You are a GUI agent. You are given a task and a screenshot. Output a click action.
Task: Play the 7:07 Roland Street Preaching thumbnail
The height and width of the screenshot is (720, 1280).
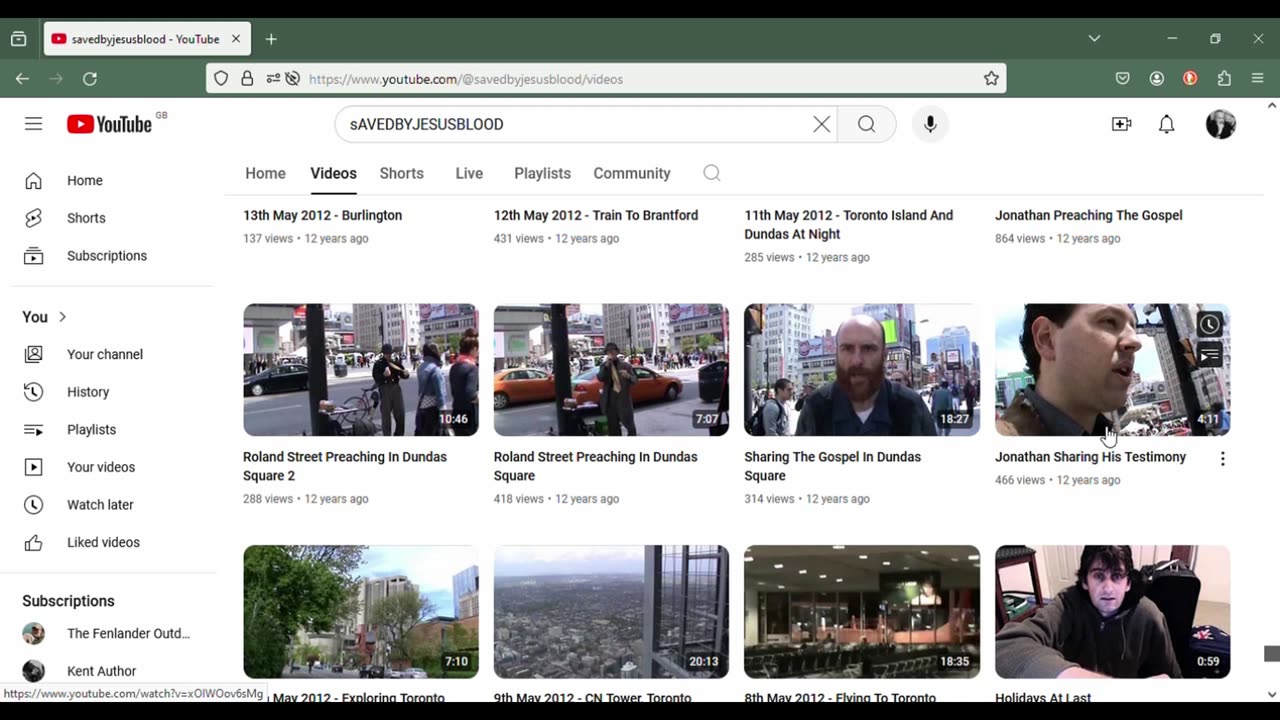[611, 370]
